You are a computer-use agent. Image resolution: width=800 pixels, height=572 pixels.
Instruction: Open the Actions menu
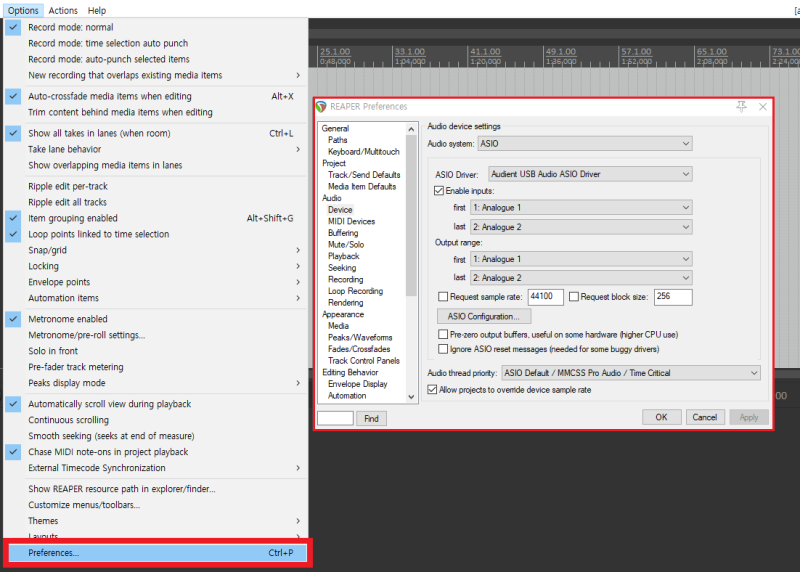coord(63,10)
